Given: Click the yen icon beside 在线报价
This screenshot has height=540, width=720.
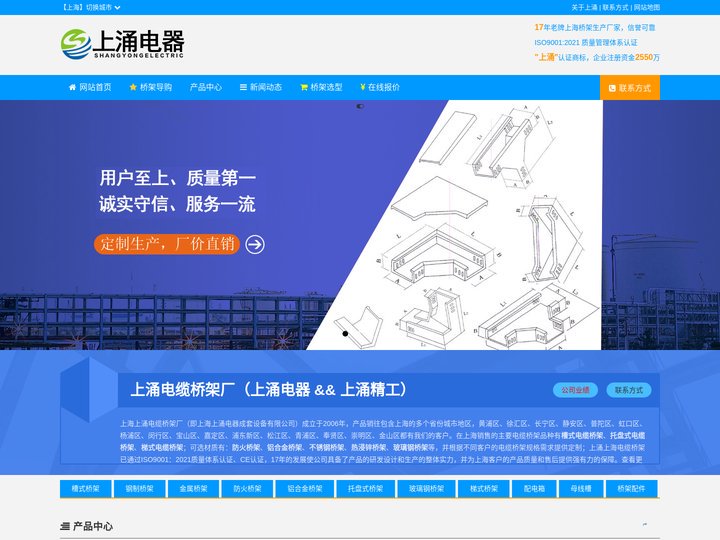Looking at the screenshot, I should coord(363,87).
